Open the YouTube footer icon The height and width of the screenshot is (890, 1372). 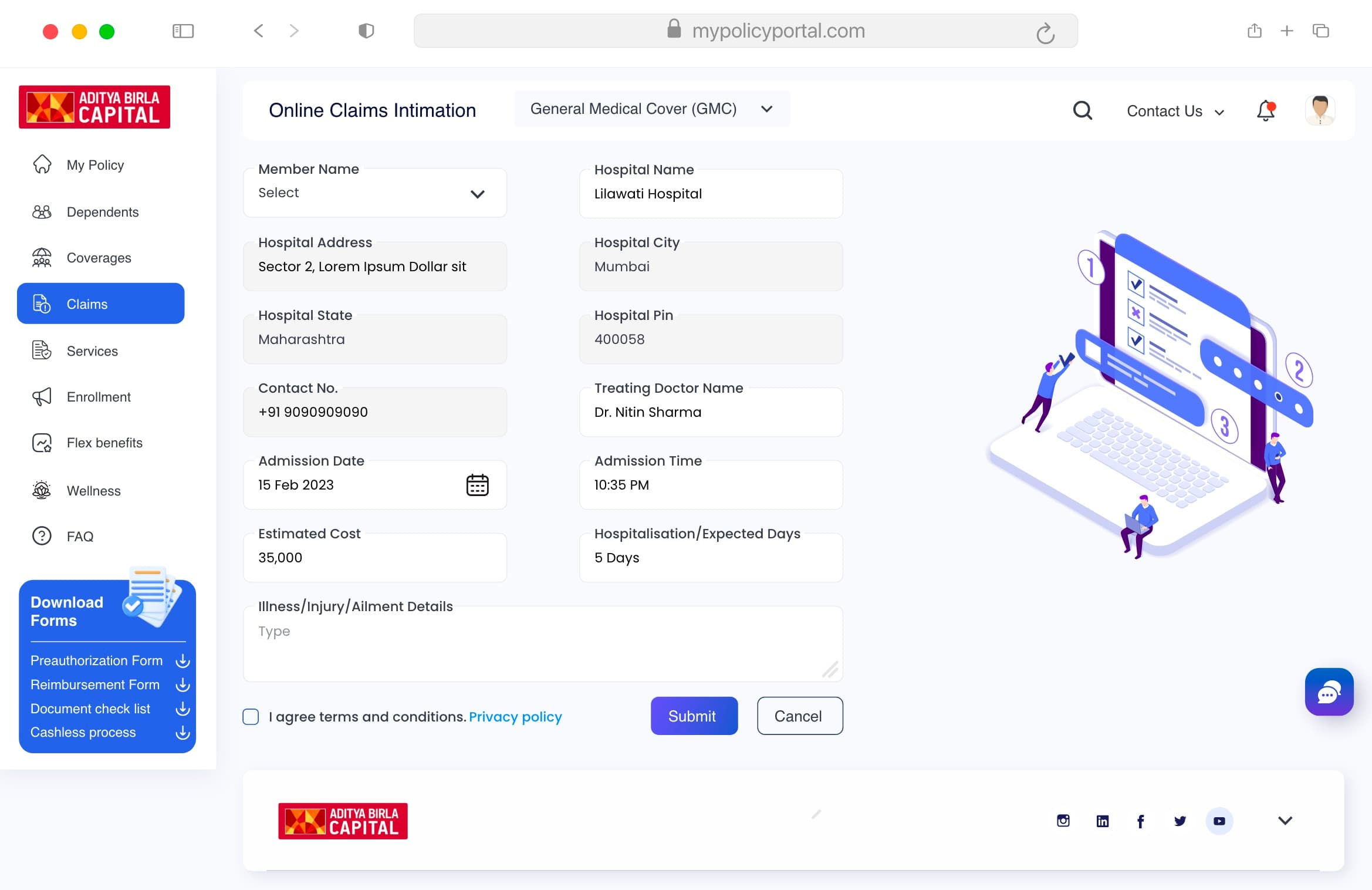click(1219, 821)
